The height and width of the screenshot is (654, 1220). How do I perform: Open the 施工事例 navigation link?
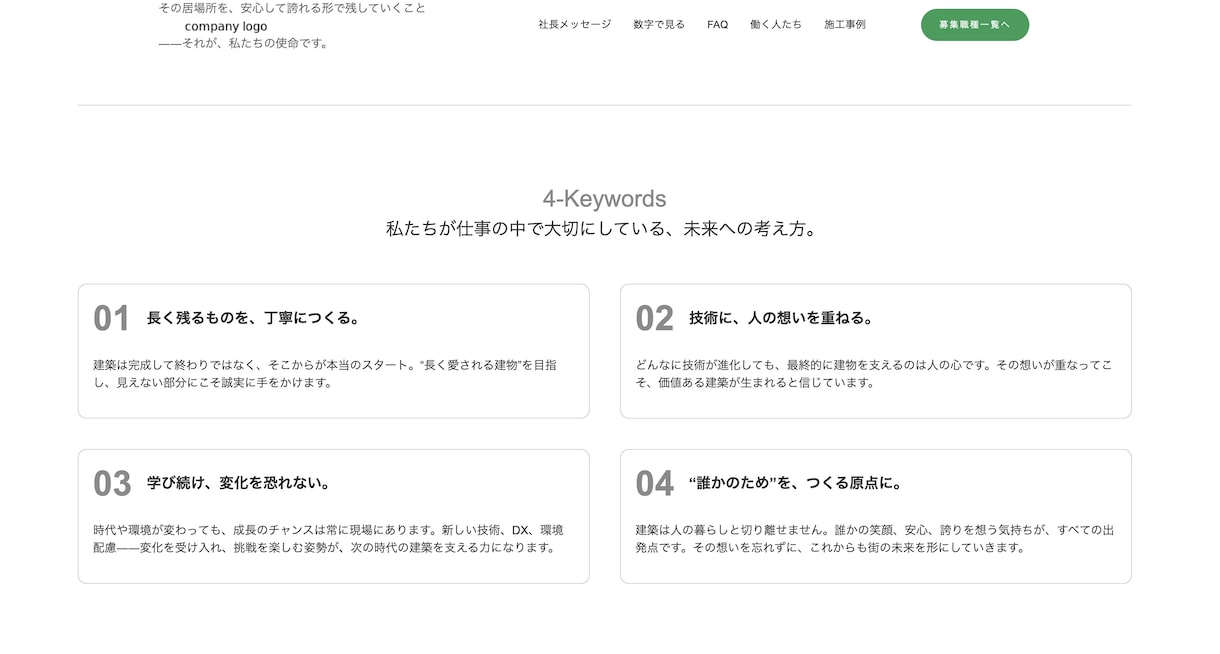click(844, 25)
